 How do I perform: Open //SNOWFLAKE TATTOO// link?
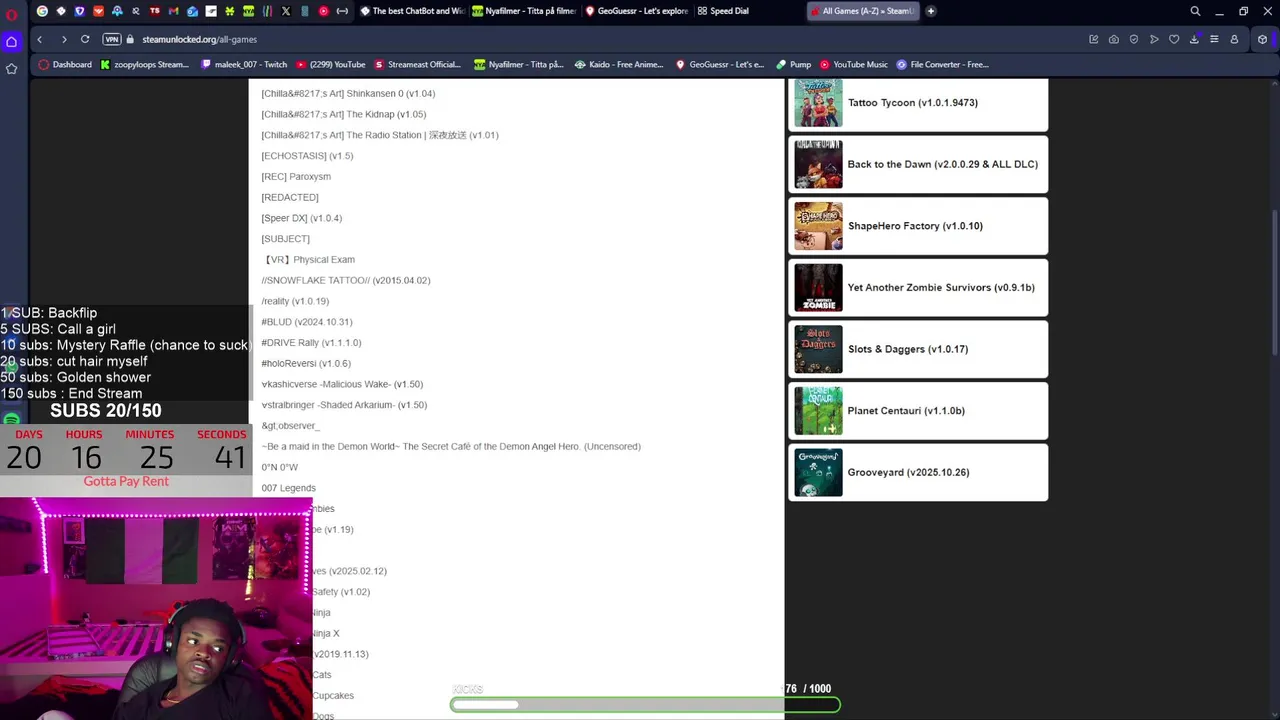point(346,280)
